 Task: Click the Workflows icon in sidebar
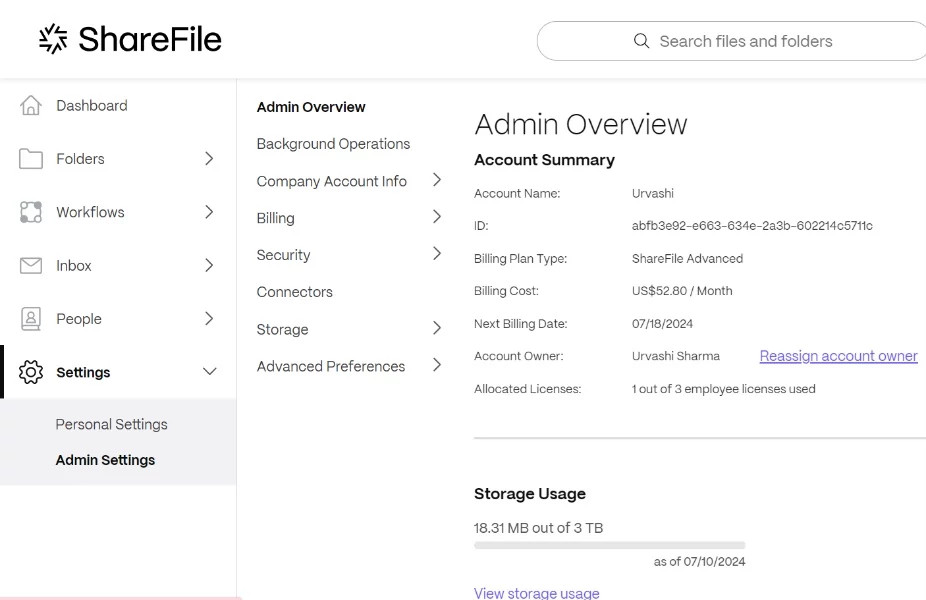click(x=31, y=212)
